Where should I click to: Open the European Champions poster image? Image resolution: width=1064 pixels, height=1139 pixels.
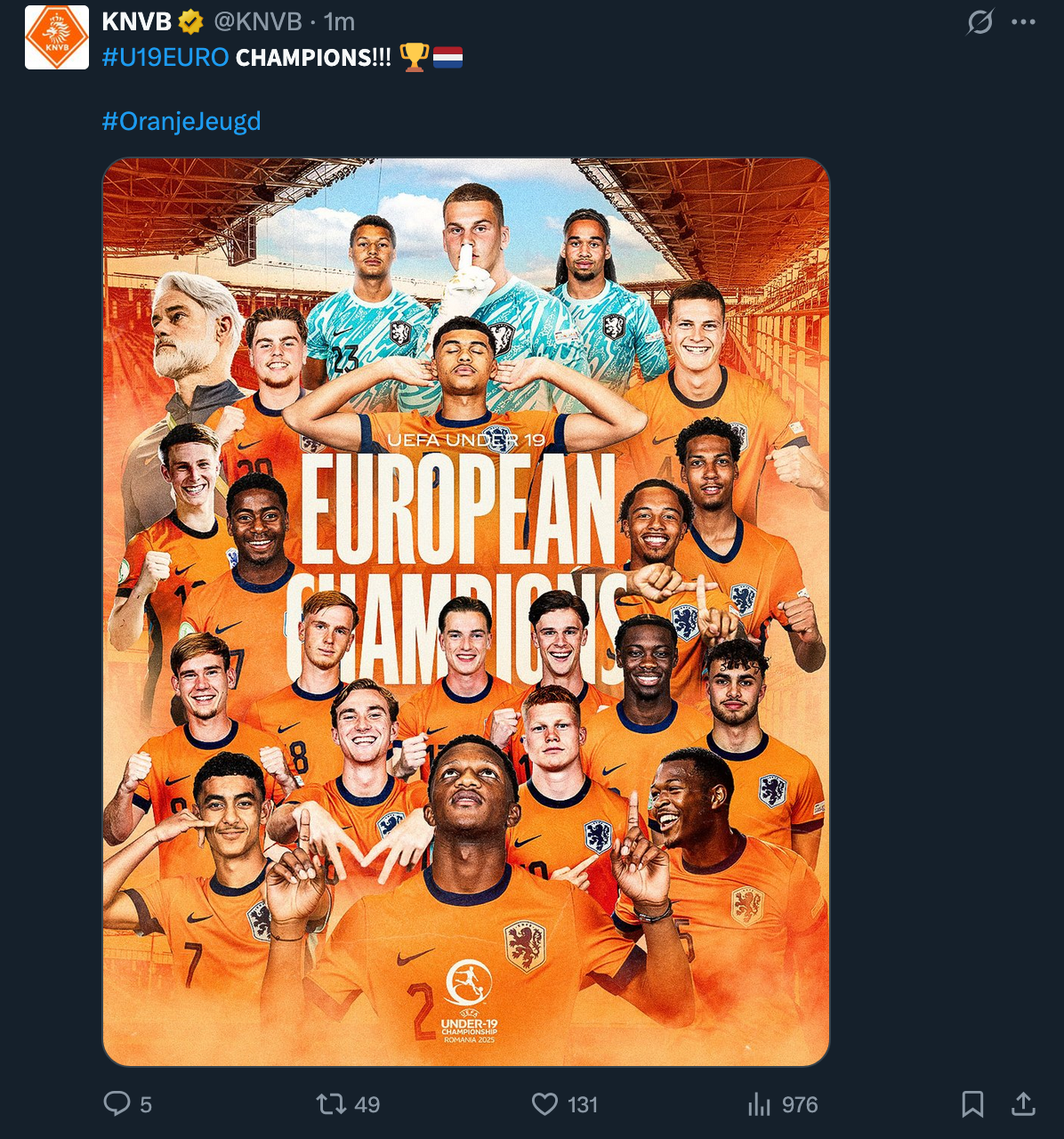pos(466,611)
